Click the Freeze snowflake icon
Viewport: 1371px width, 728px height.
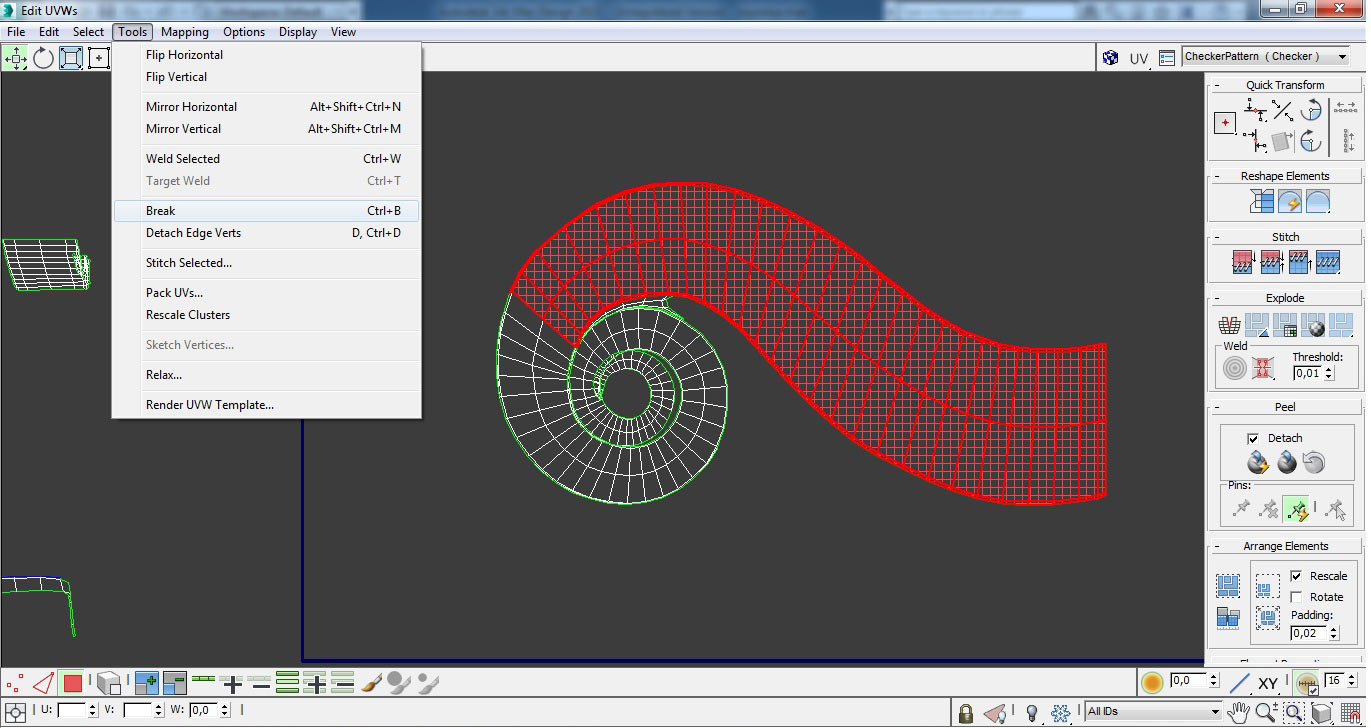click(x=1060, y=713)
